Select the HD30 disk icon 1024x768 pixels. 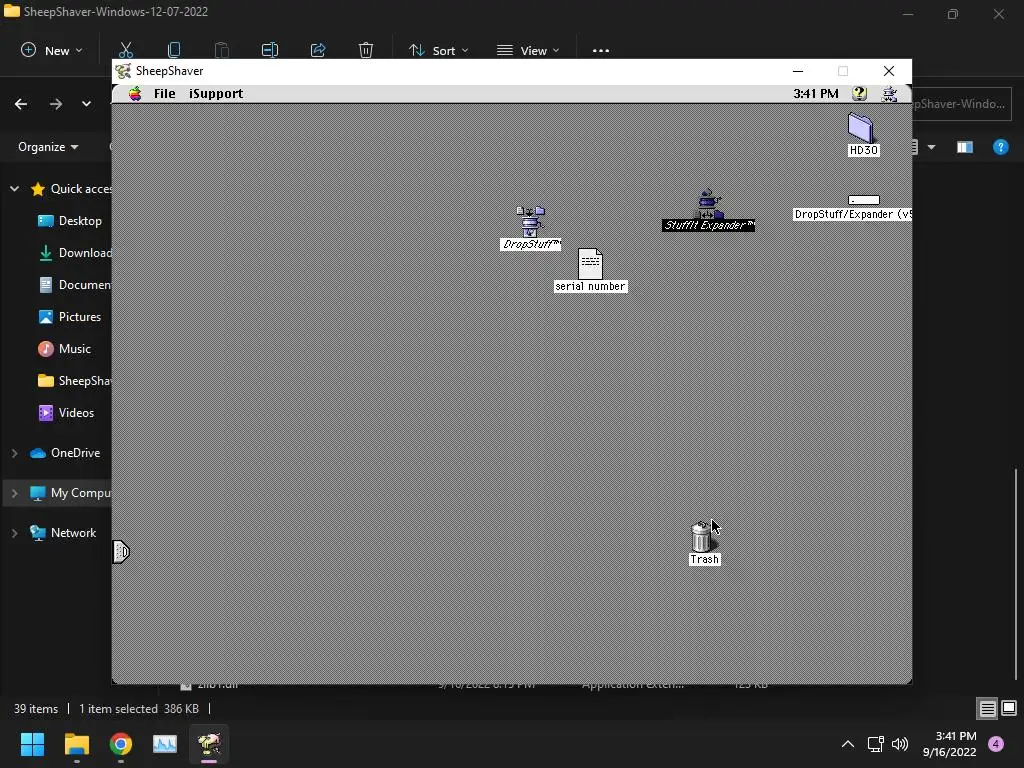(861, 127)
